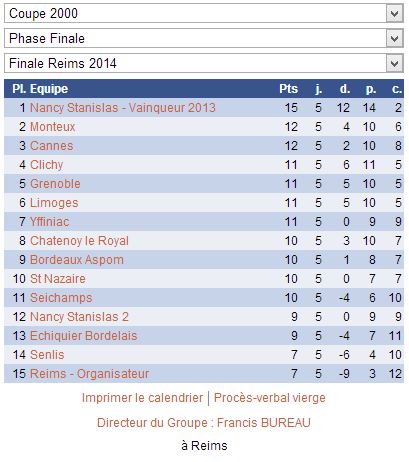
Task: Open the Clichy team page
Action: pos(46,165)
